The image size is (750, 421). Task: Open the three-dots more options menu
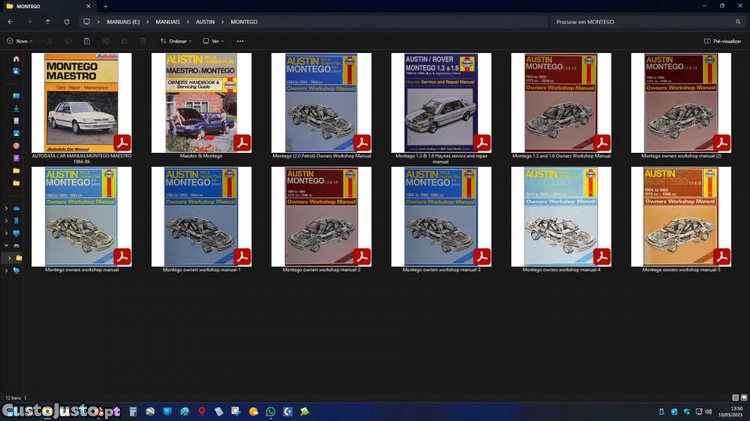point(240,41)
